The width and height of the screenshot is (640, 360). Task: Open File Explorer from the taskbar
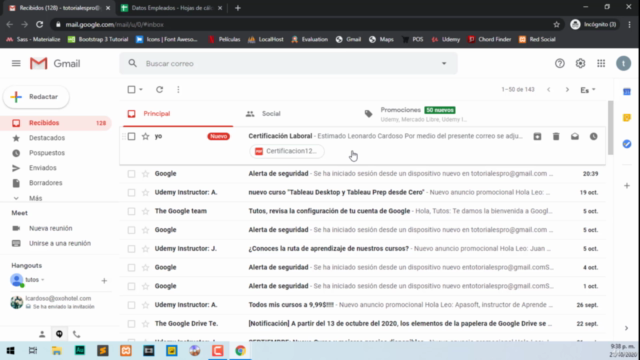click(56, 351)
